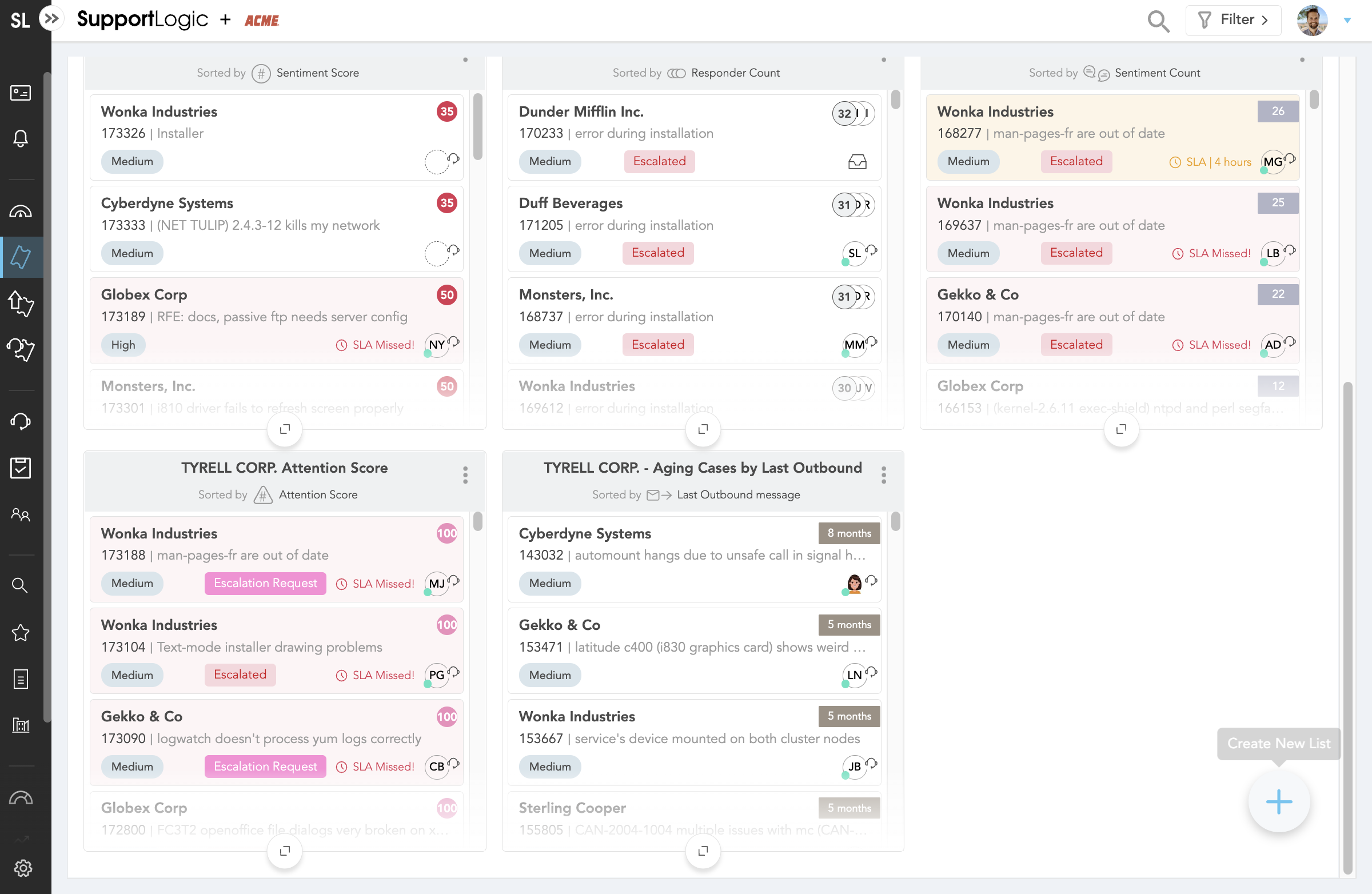
Task: Click empty assignee circle on case 173326
Action: pyautogui.click(x=436, y=161)
